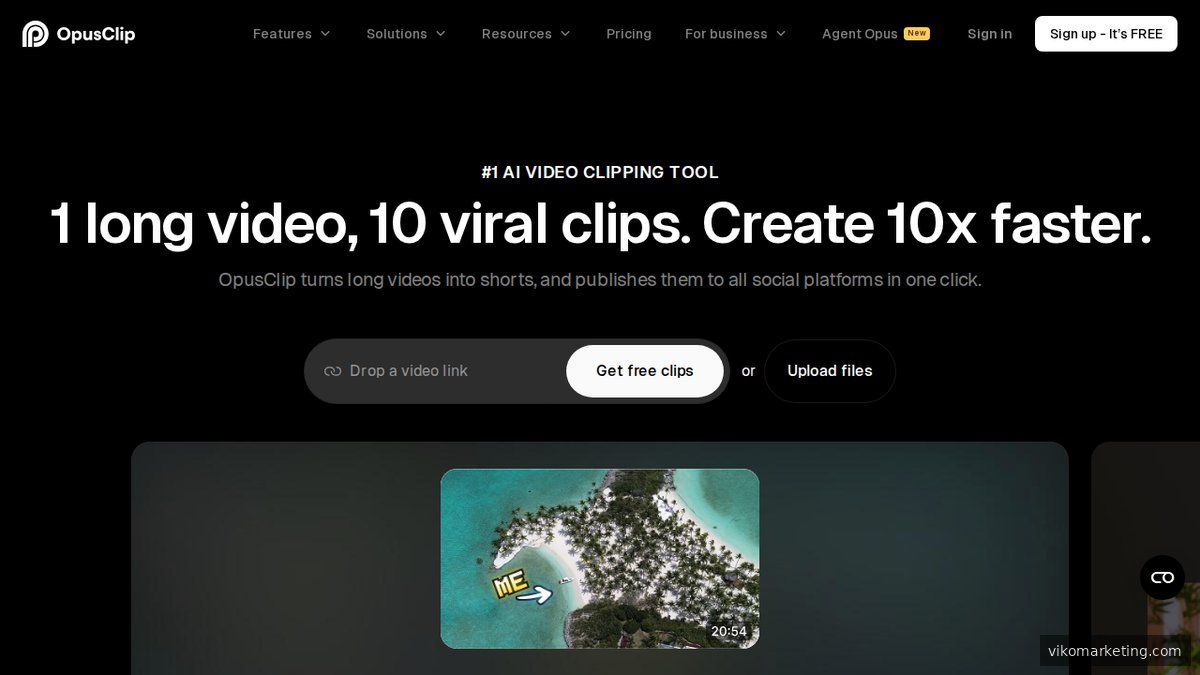The height and width of the screenshot is (675, 1200).
Task: Click the Features chevron arrow
Action: click(x=325, y=33)
